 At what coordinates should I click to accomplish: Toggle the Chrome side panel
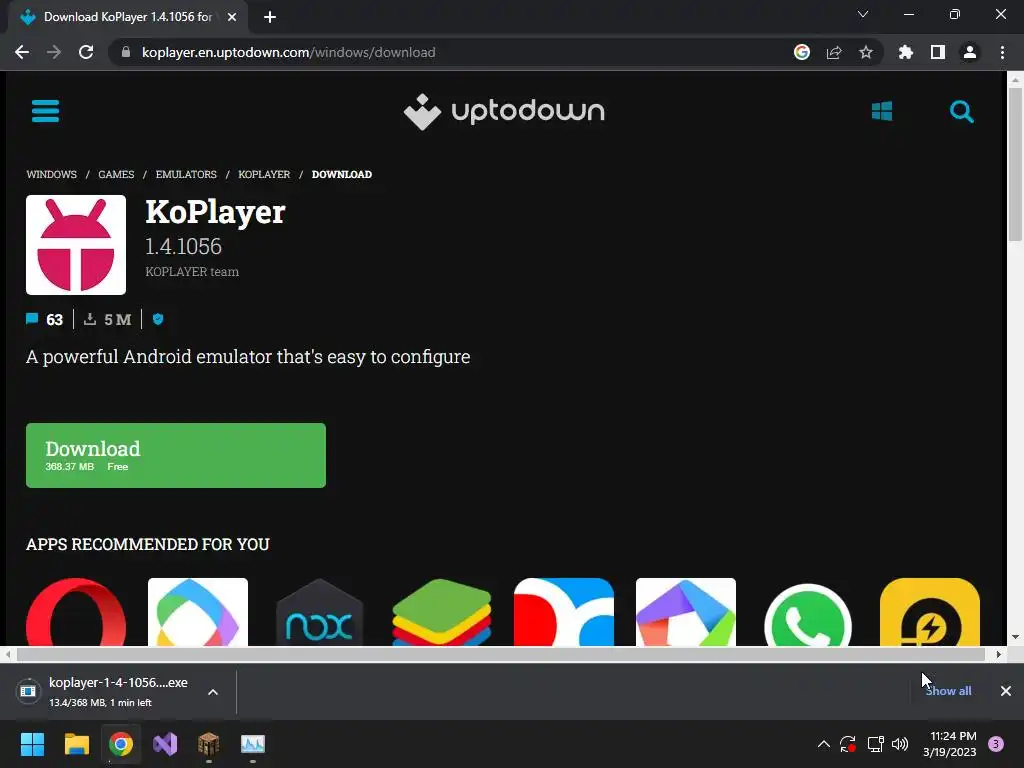point(937,52)
